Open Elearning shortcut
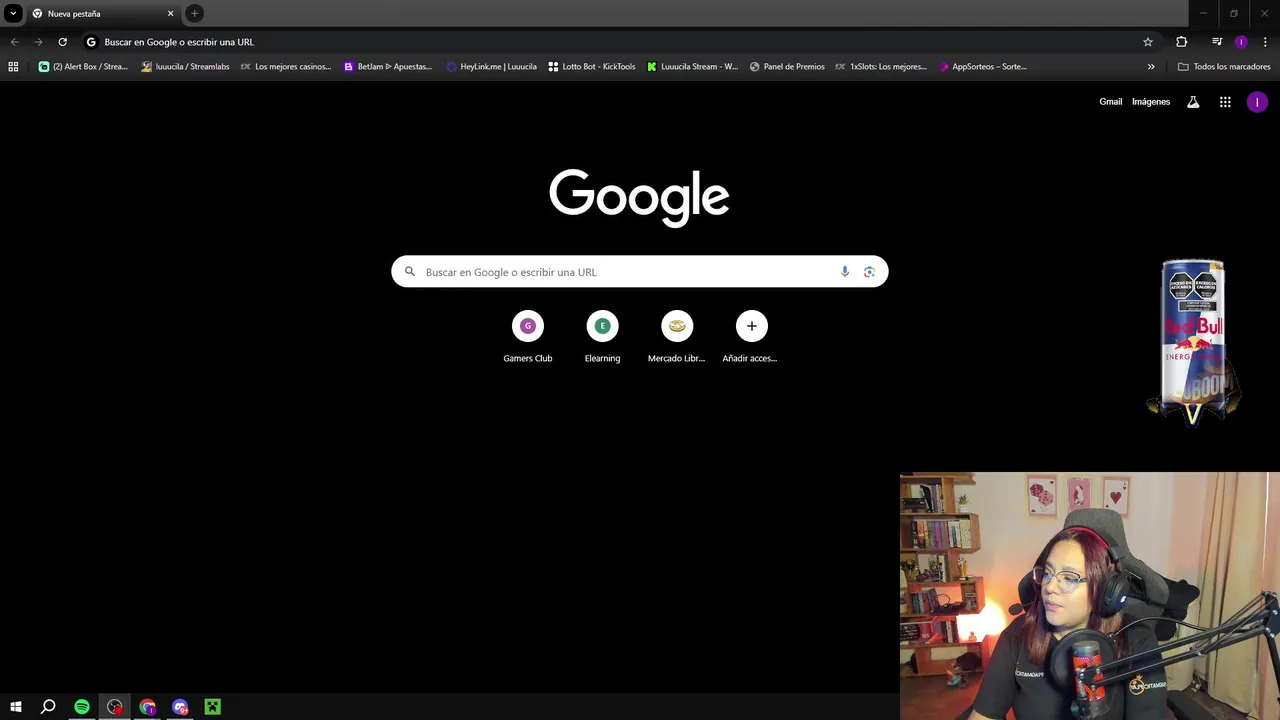 [602, 337]
